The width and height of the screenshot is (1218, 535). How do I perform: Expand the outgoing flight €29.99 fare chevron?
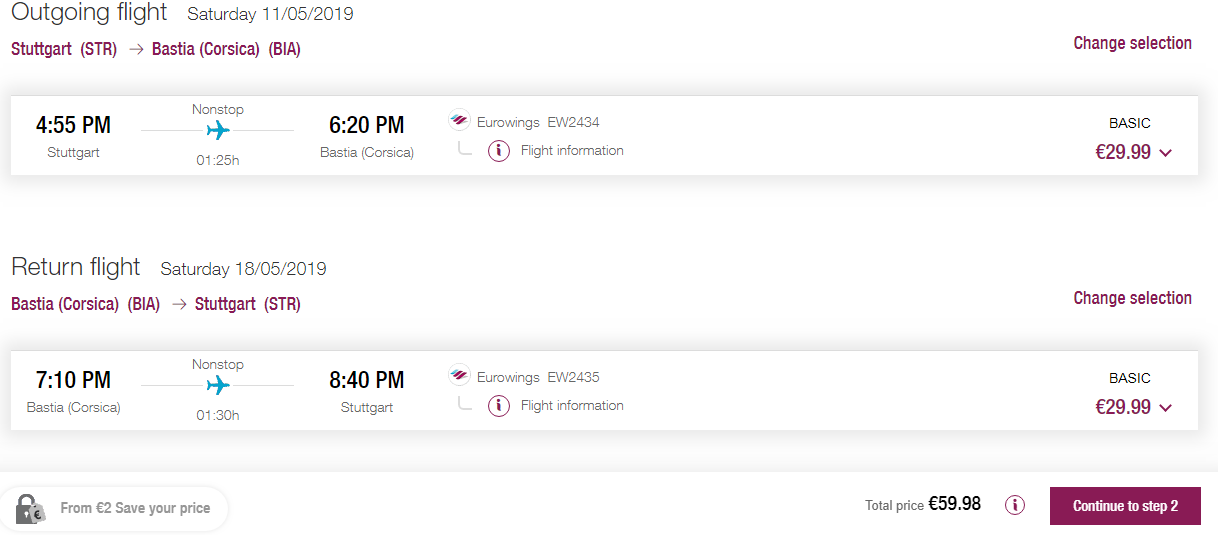pos(1165,153)
